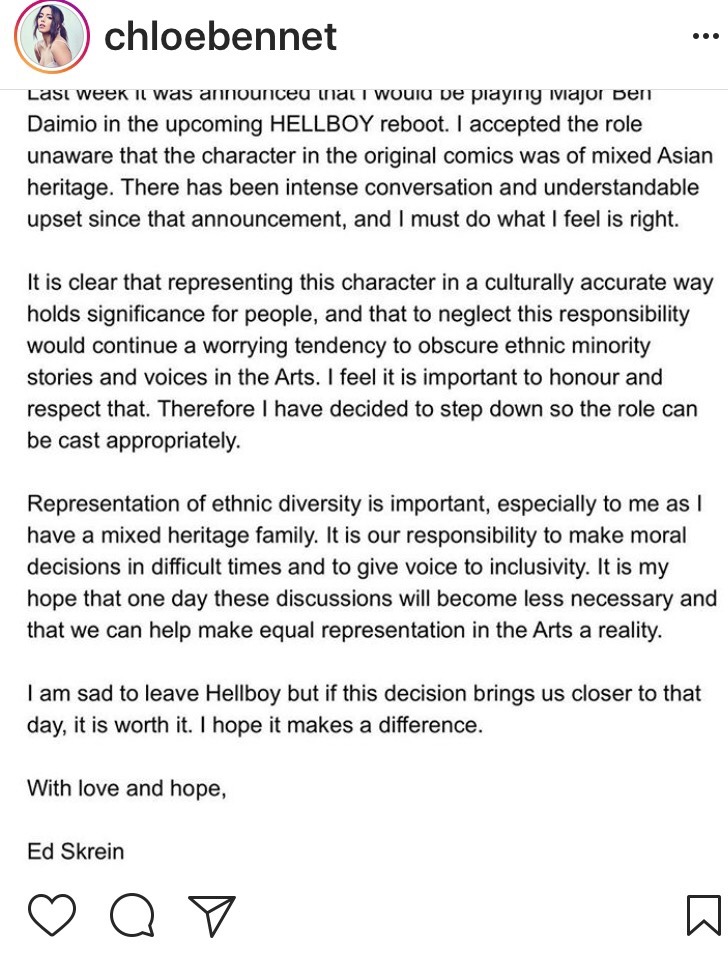This screenshot has width=728, height=969.
Task: Tap the "With love and hope," line
Action: pyautogui.click(x=127, y=789)
